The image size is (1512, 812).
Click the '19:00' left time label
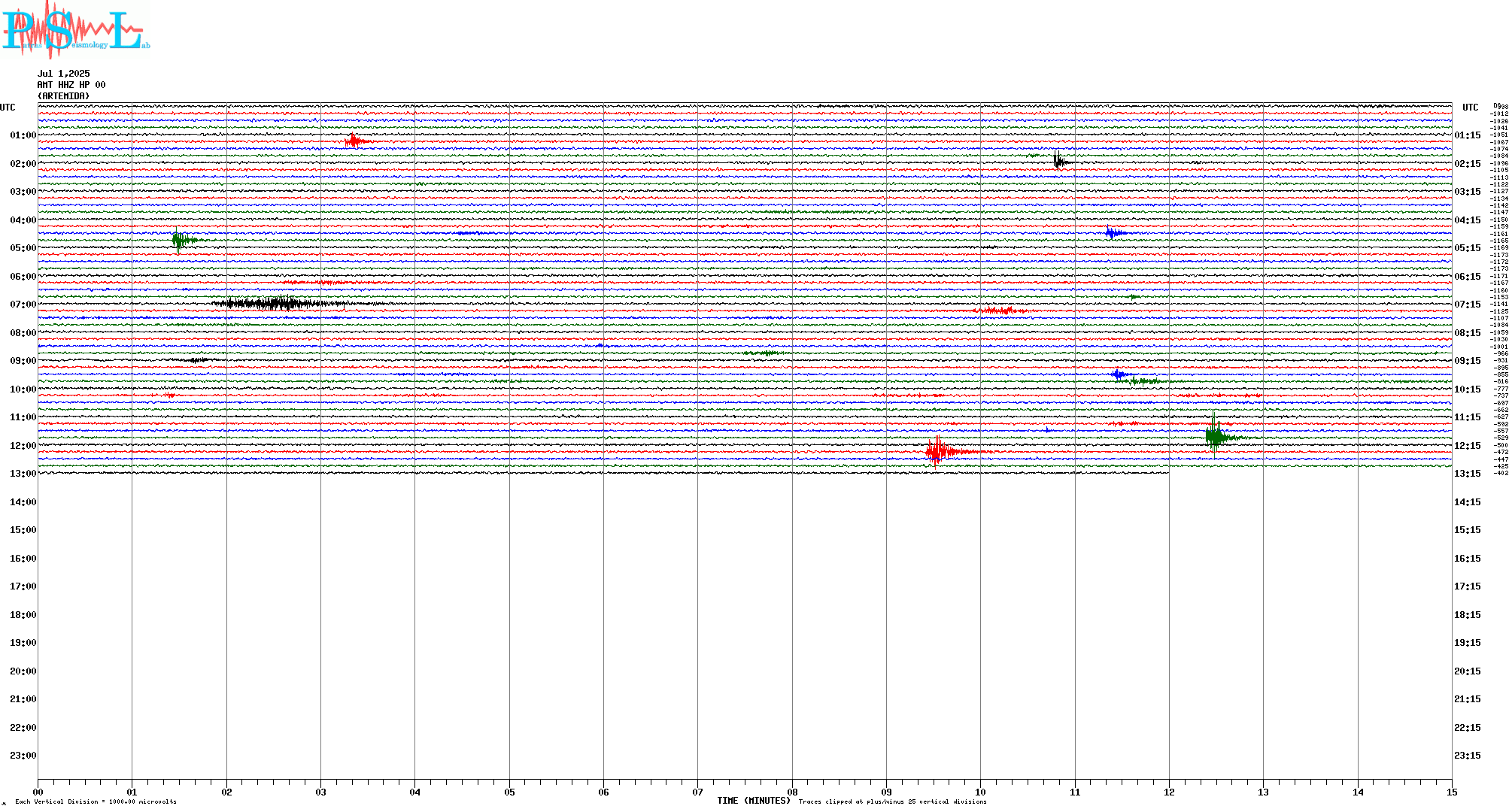[23, 643]
